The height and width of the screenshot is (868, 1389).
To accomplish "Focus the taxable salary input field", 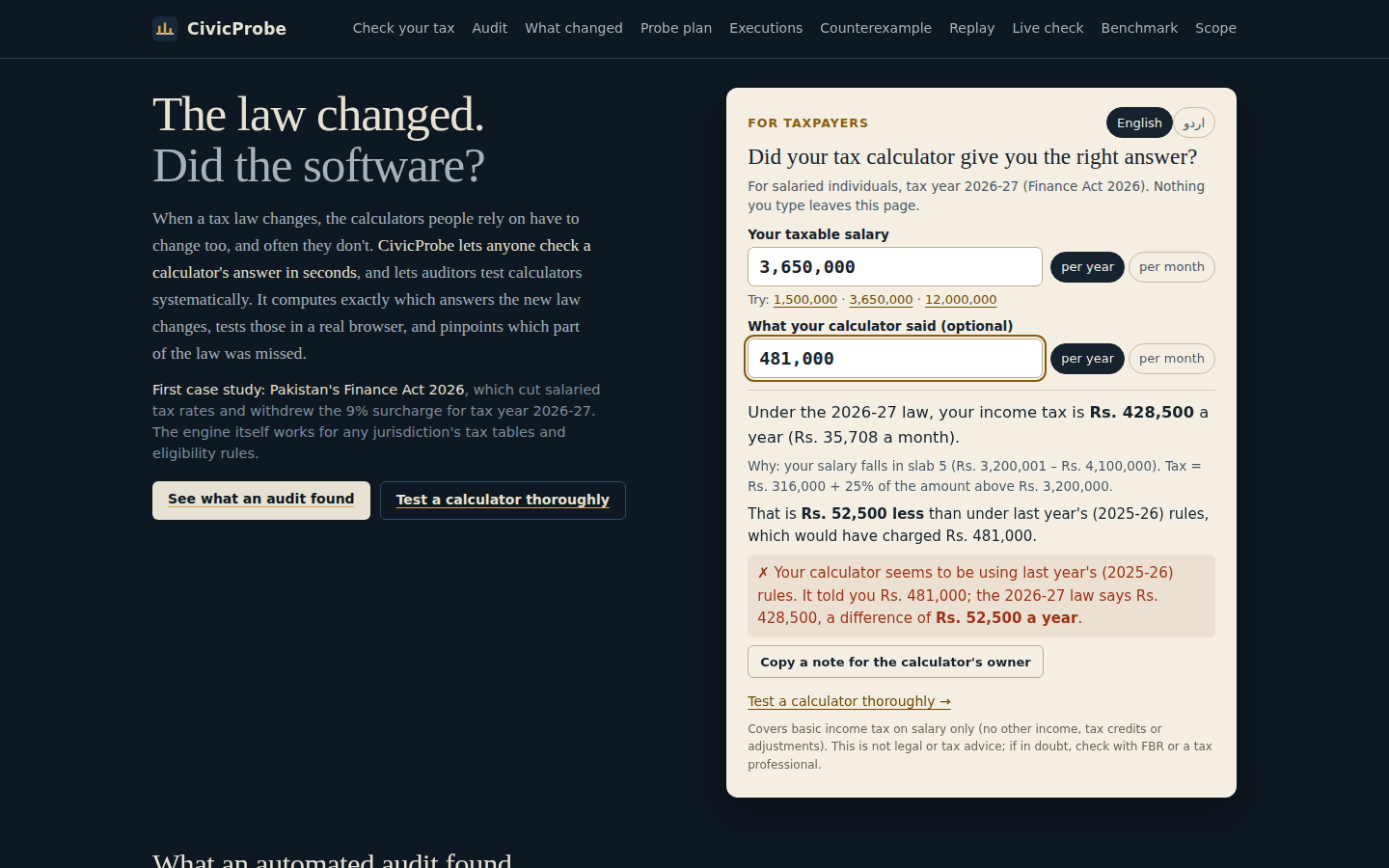I will tap(895, 267).
